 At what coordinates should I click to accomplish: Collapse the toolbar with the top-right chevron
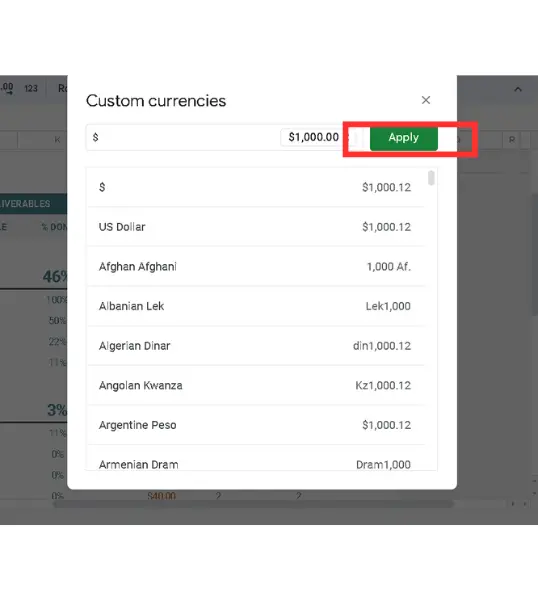click(518, 89)
